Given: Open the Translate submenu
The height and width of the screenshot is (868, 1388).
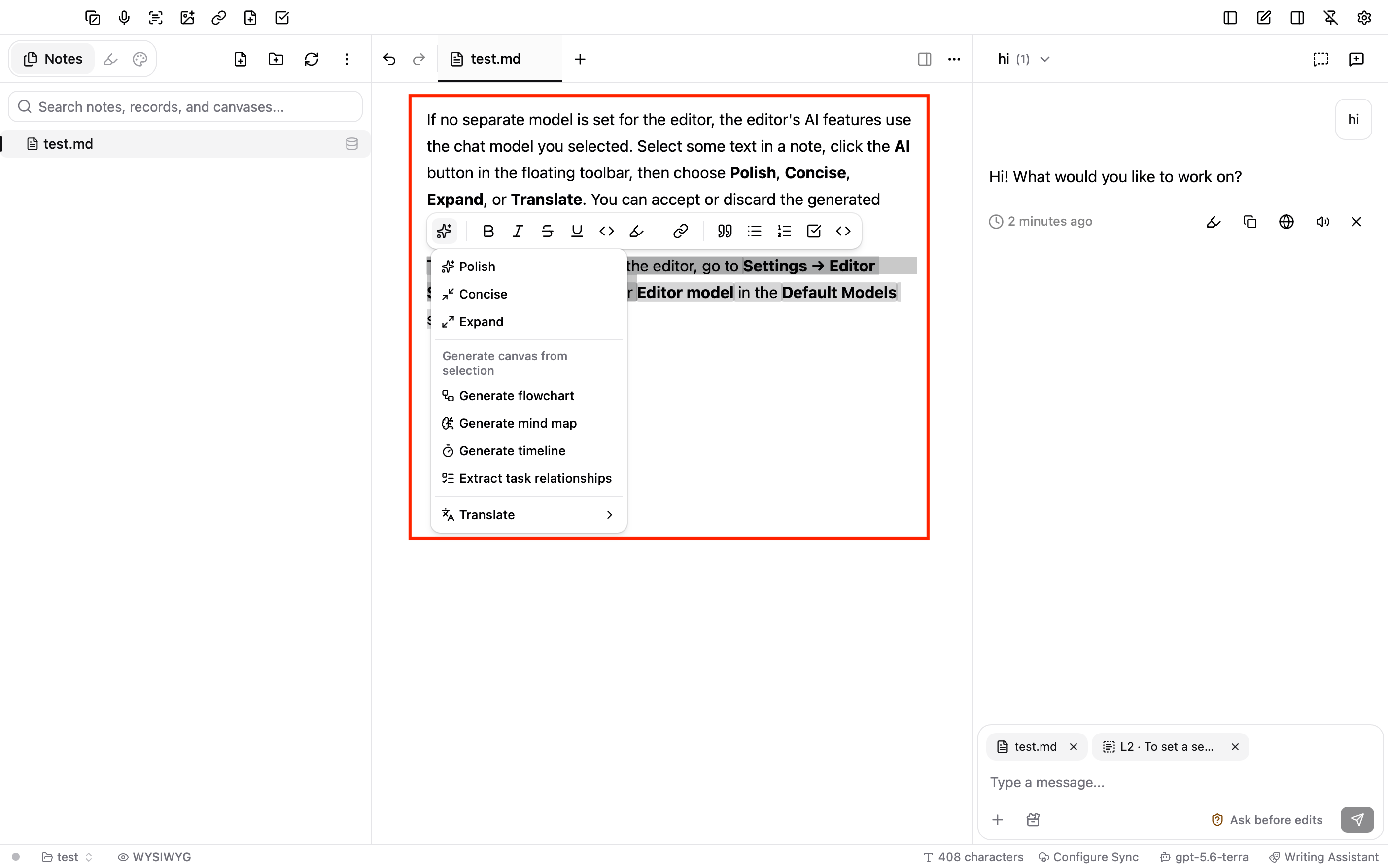Looking at the screenshot, I should click(528, 514).
